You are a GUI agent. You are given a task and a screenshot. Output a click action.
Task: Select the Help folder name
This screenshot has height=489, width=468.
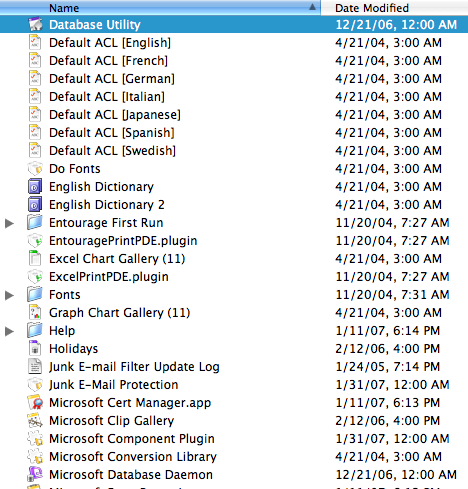click(62, 331)
